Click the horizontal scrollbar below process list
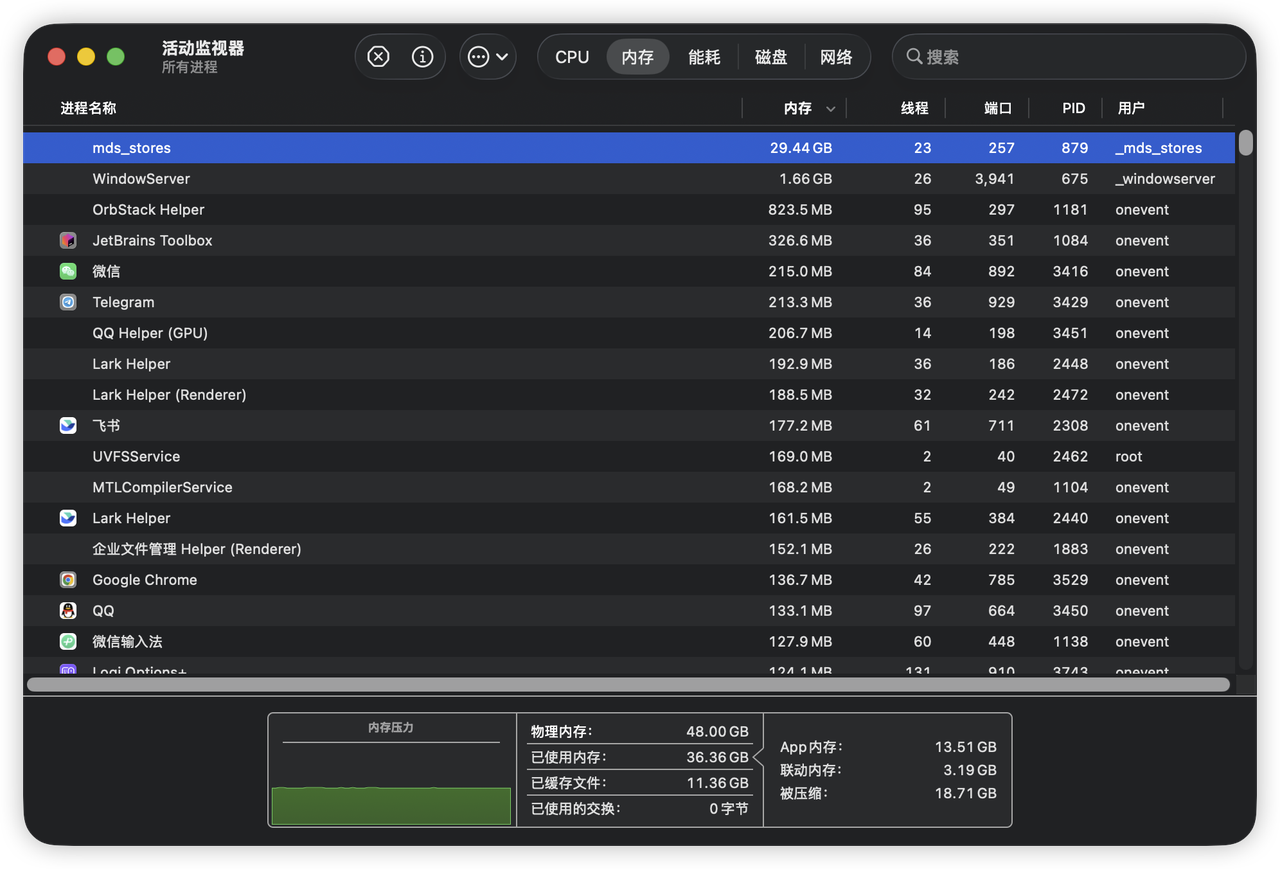This screenshot has width=1280, height=869. pos(628,685)
